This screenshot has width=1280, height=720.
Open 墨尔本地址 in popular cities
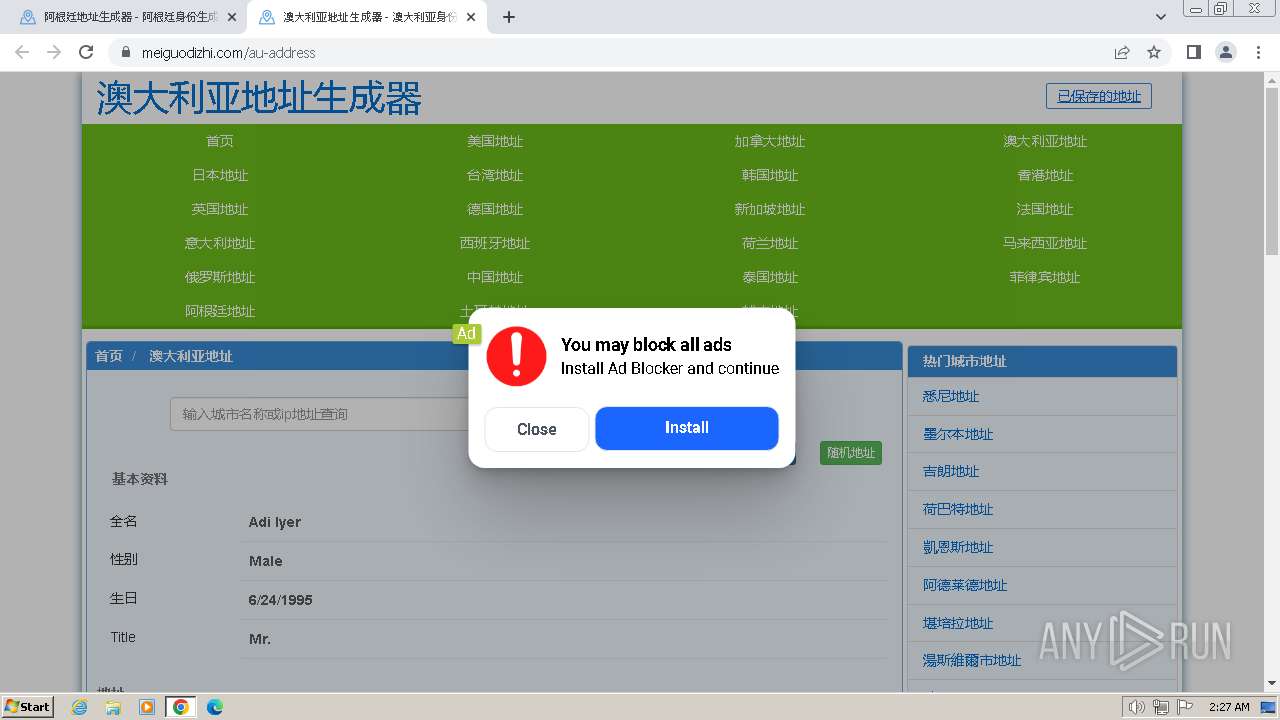click(958, 434)
